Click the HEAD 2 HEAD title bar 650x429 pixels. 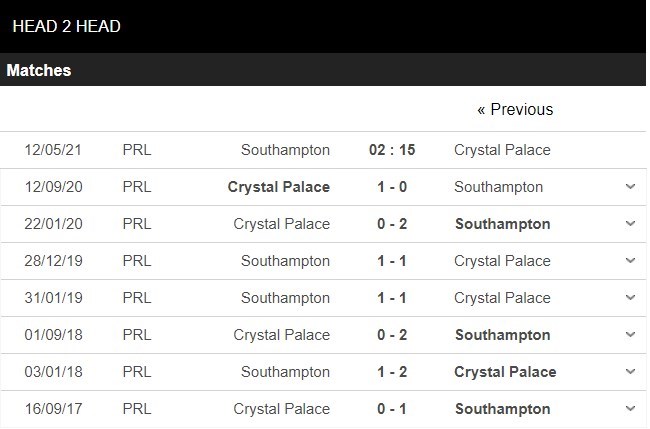point(66,27)
